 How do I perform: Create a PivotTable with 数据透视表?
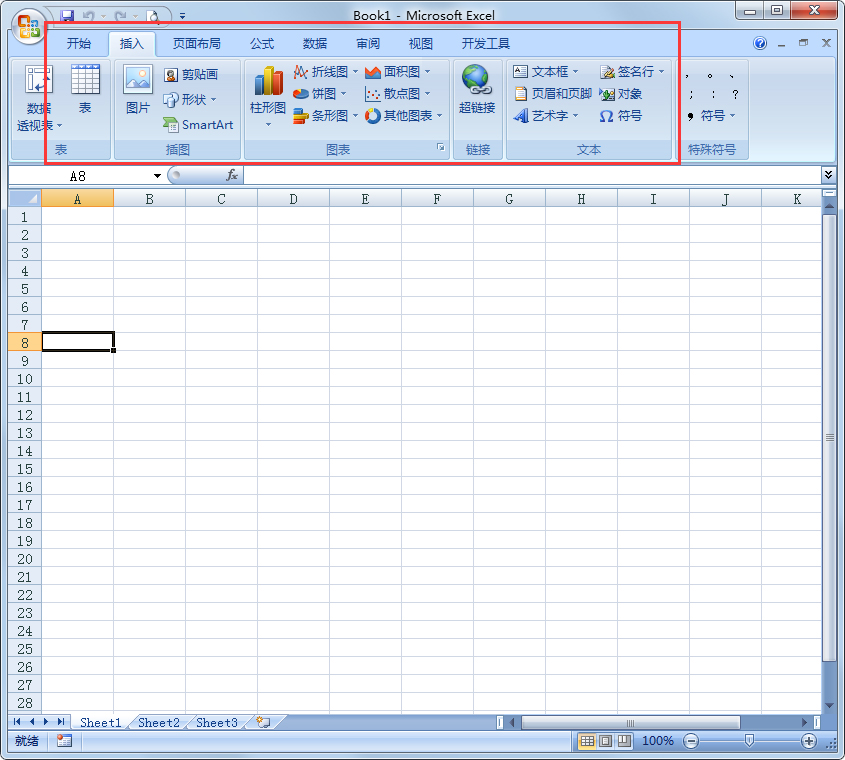click(37, 95)
